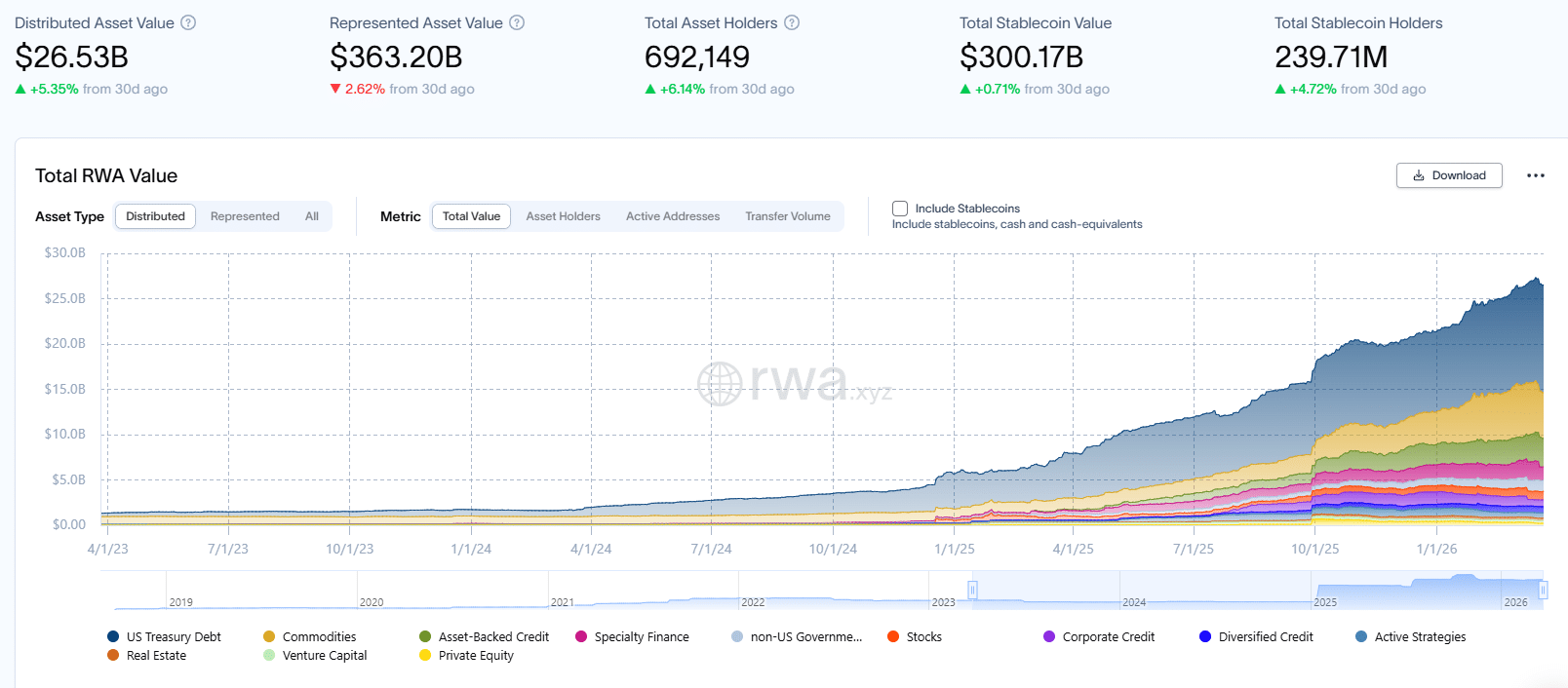This screenshot has width=1568, height=688.
Task: Select the Represented asset type
Action: pos(245,216)
